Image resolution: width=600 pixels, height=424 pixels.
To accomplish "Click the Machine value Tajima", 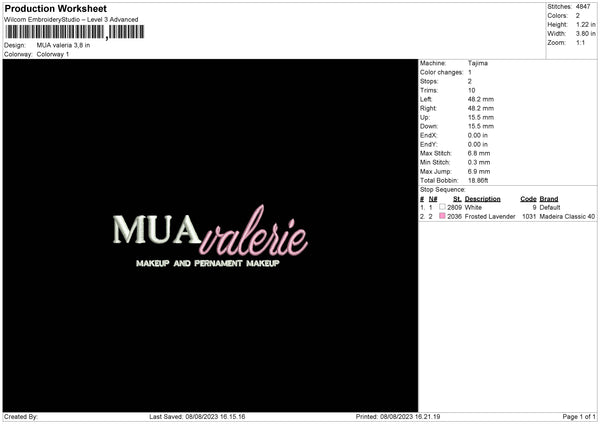I will 478,63.
